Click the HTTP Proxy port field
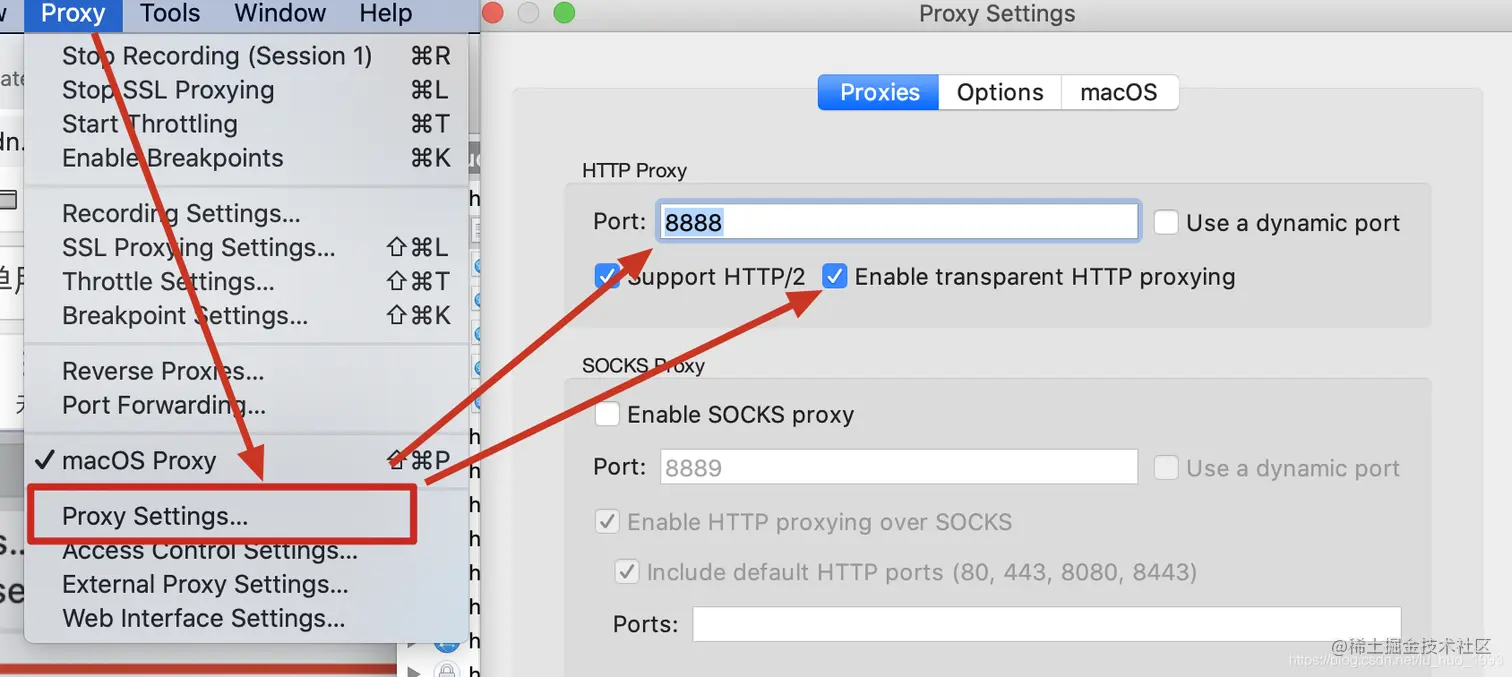1512x677 pixels. pos(898,221)
